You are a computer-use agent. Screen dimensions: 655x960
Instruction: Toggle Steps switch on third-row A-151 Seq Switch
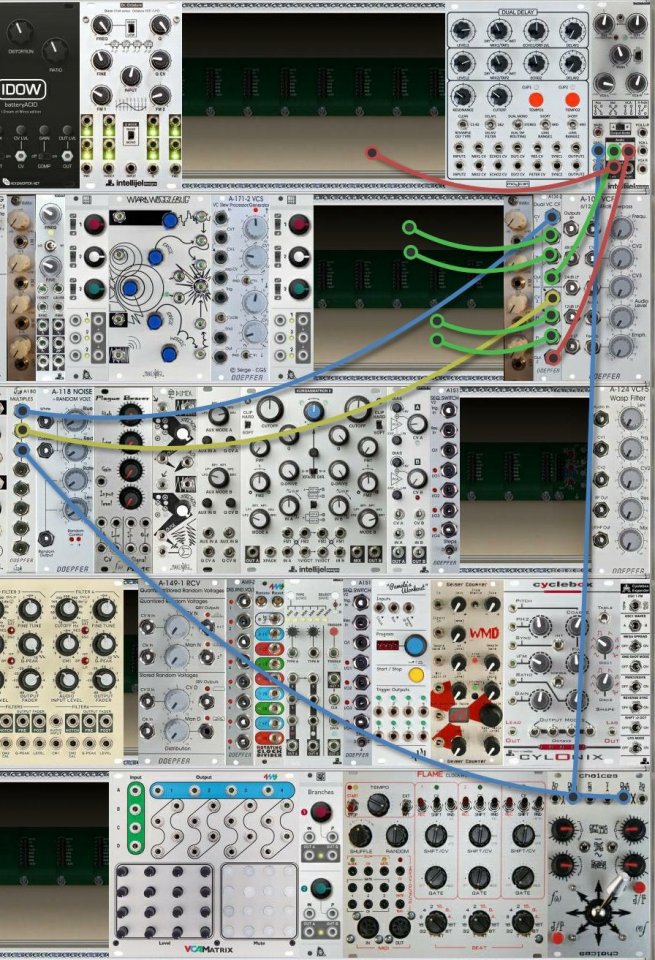(449, 549)
